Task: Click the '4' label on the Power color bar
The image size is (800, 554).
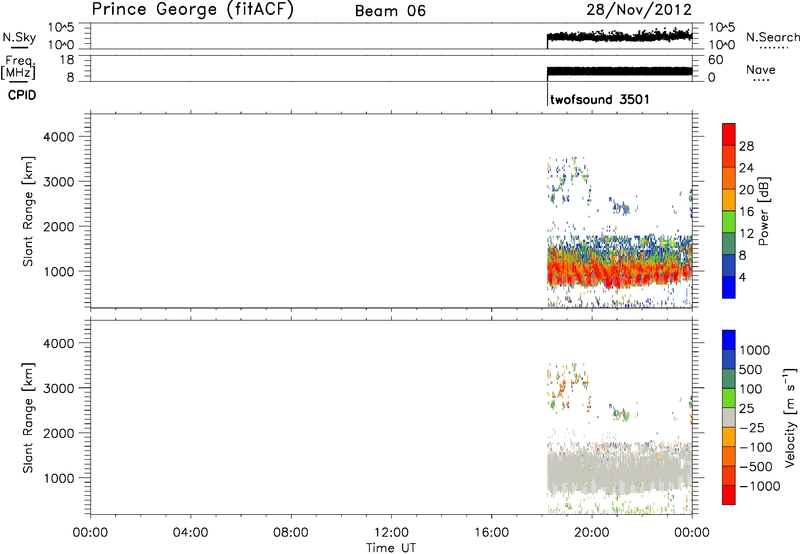Action: (742, 277)
